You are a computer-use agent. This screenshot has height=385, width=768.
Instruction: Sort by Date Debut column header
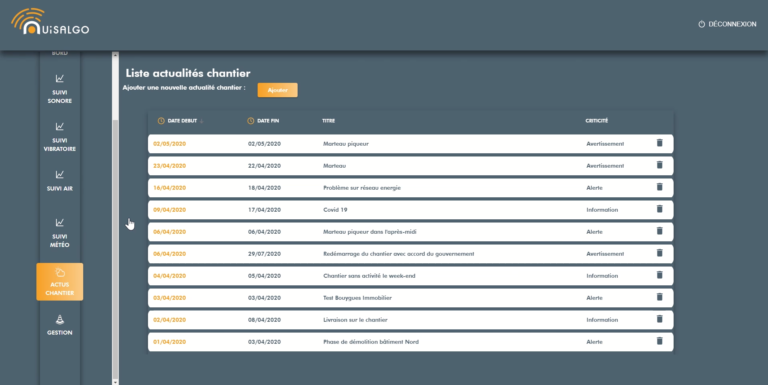(x=182, y=120)
